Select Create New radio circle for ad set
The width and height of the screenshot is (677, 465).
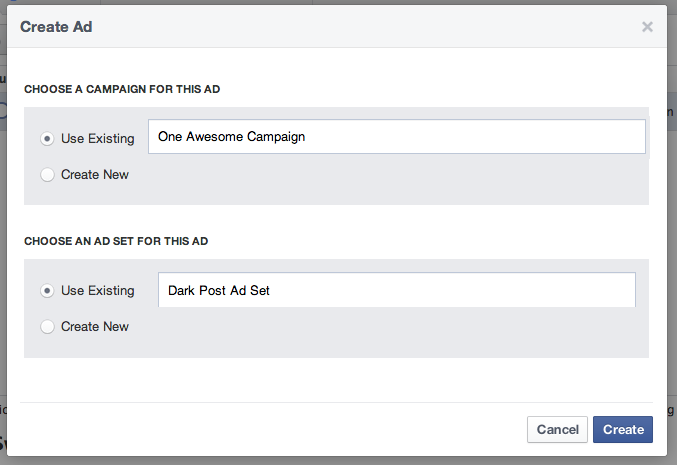point(47,327)
